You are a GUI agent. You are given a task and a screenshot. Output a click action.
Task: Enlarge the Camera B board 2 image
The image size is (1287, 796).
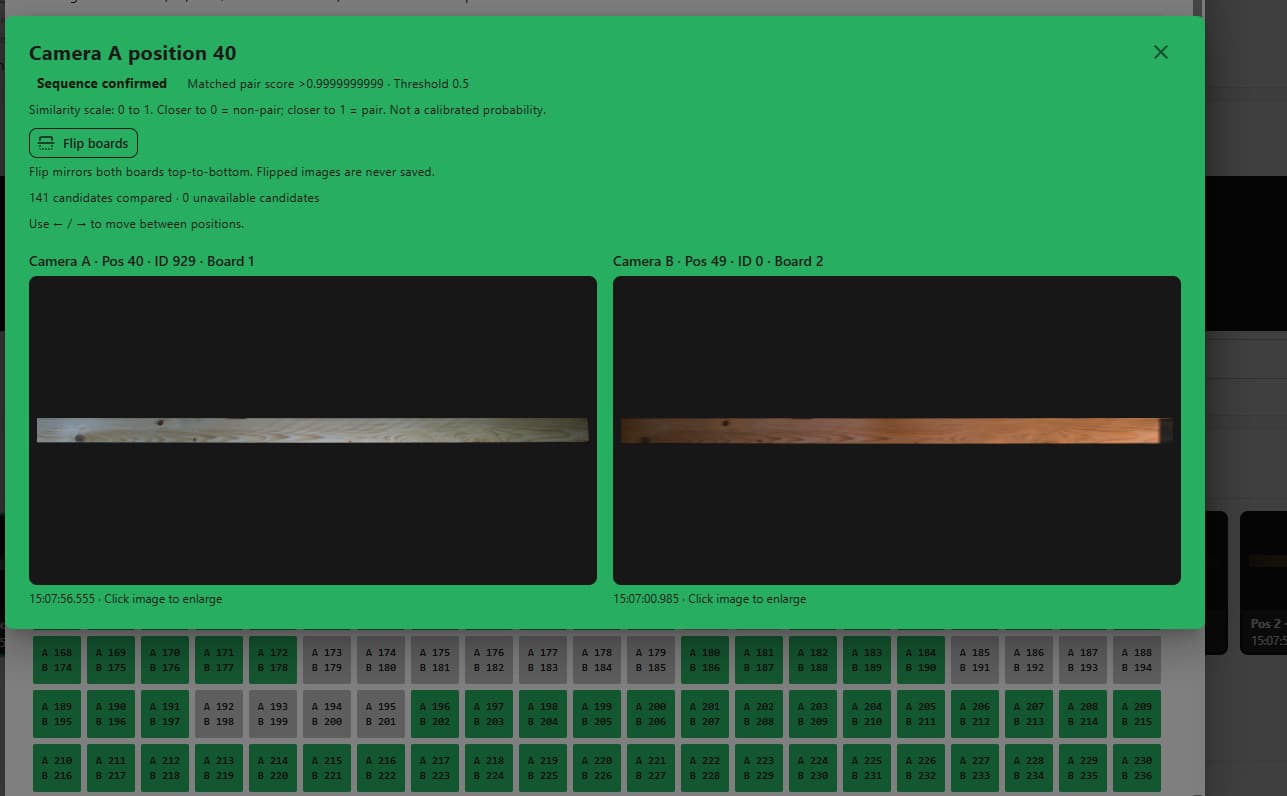point(897,430)
